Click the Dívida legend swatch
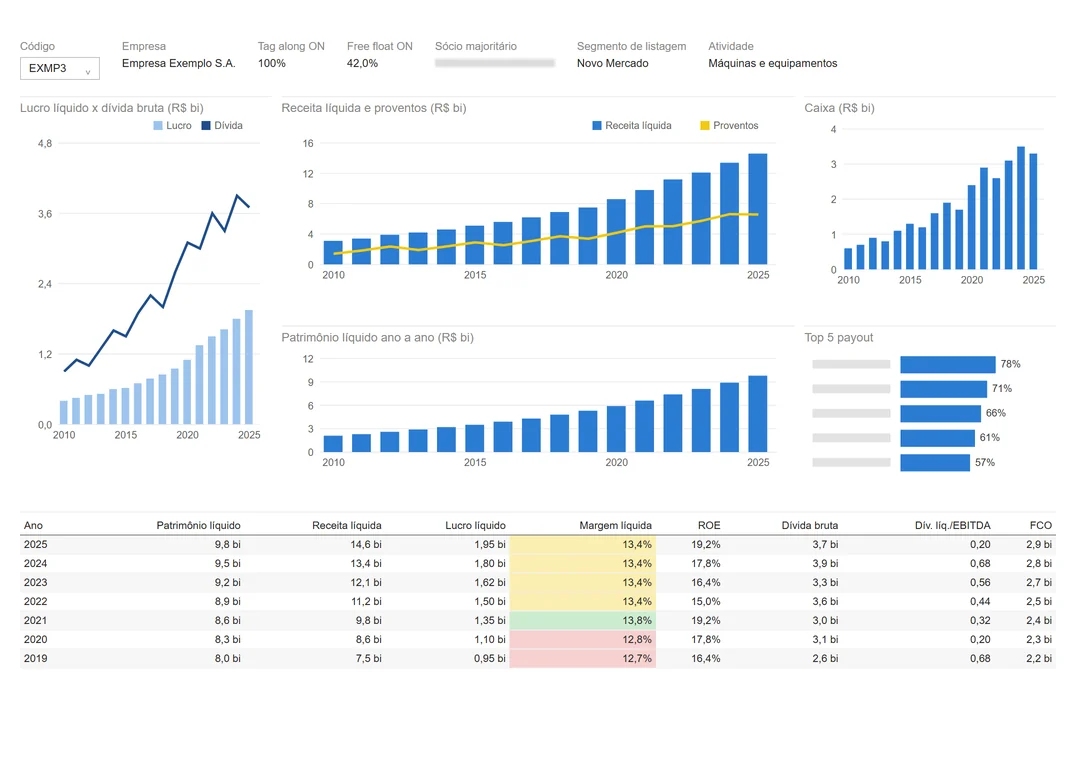This screenshot has height=772, width=1076. (x=206, y=126)
